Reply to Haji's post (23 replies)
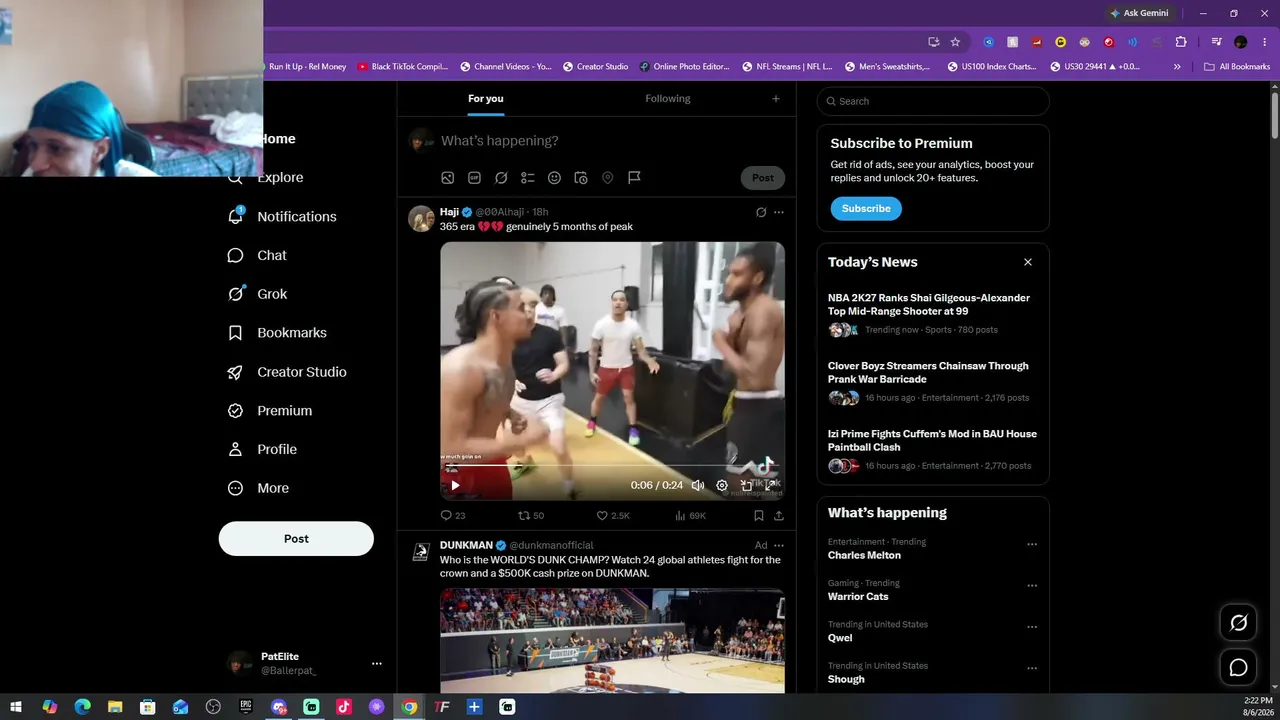This screenshot has height=720, width=1280. pos(453,516)
